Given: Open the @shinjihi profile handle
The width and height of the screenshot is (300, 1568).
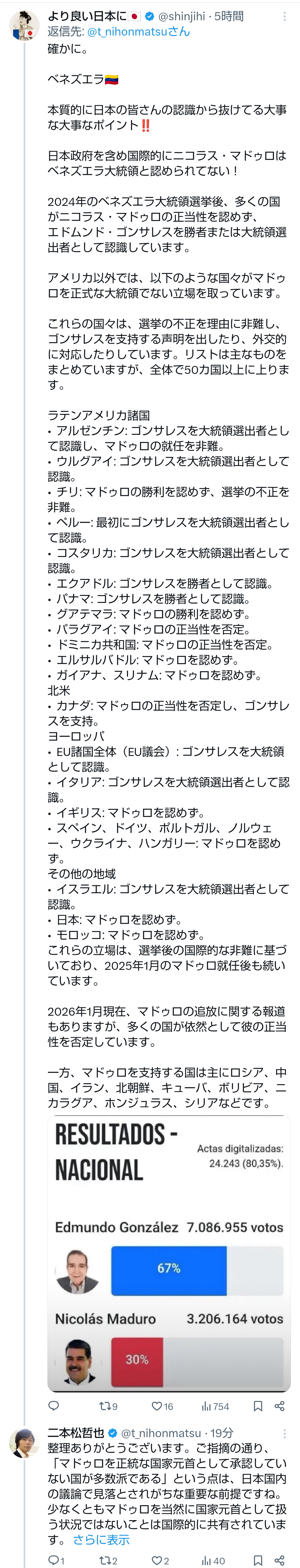Looking at the screenshot, I should [181, 16].
